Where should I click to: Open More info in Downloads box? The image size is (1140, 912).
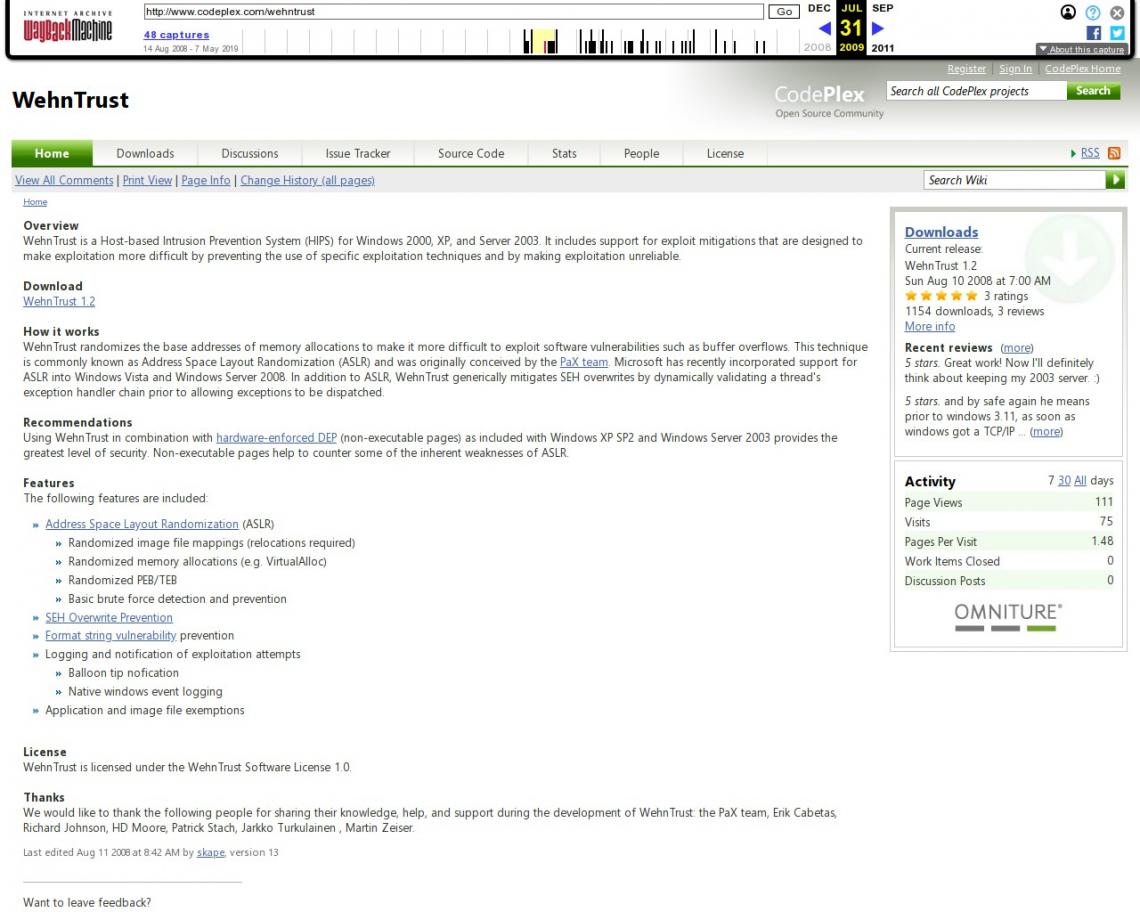point(929,326)
